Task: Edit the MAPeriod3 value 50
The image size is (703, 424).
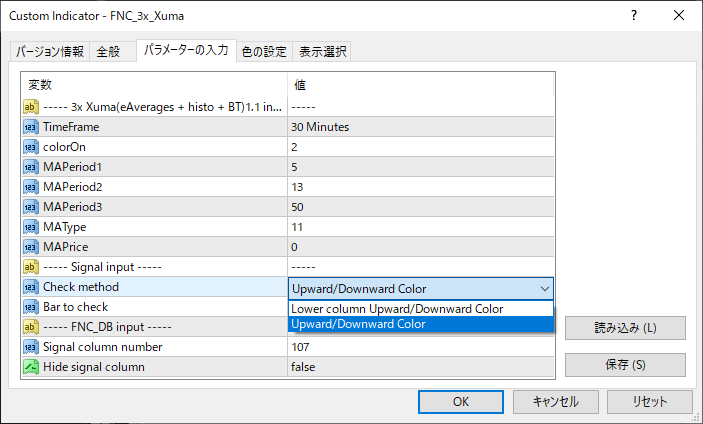Action: (420, 207)
